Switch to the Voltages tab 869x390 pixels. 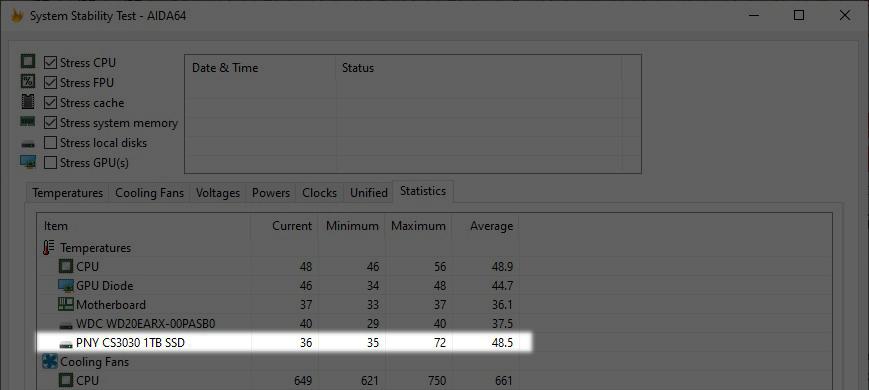click(218, 193)
